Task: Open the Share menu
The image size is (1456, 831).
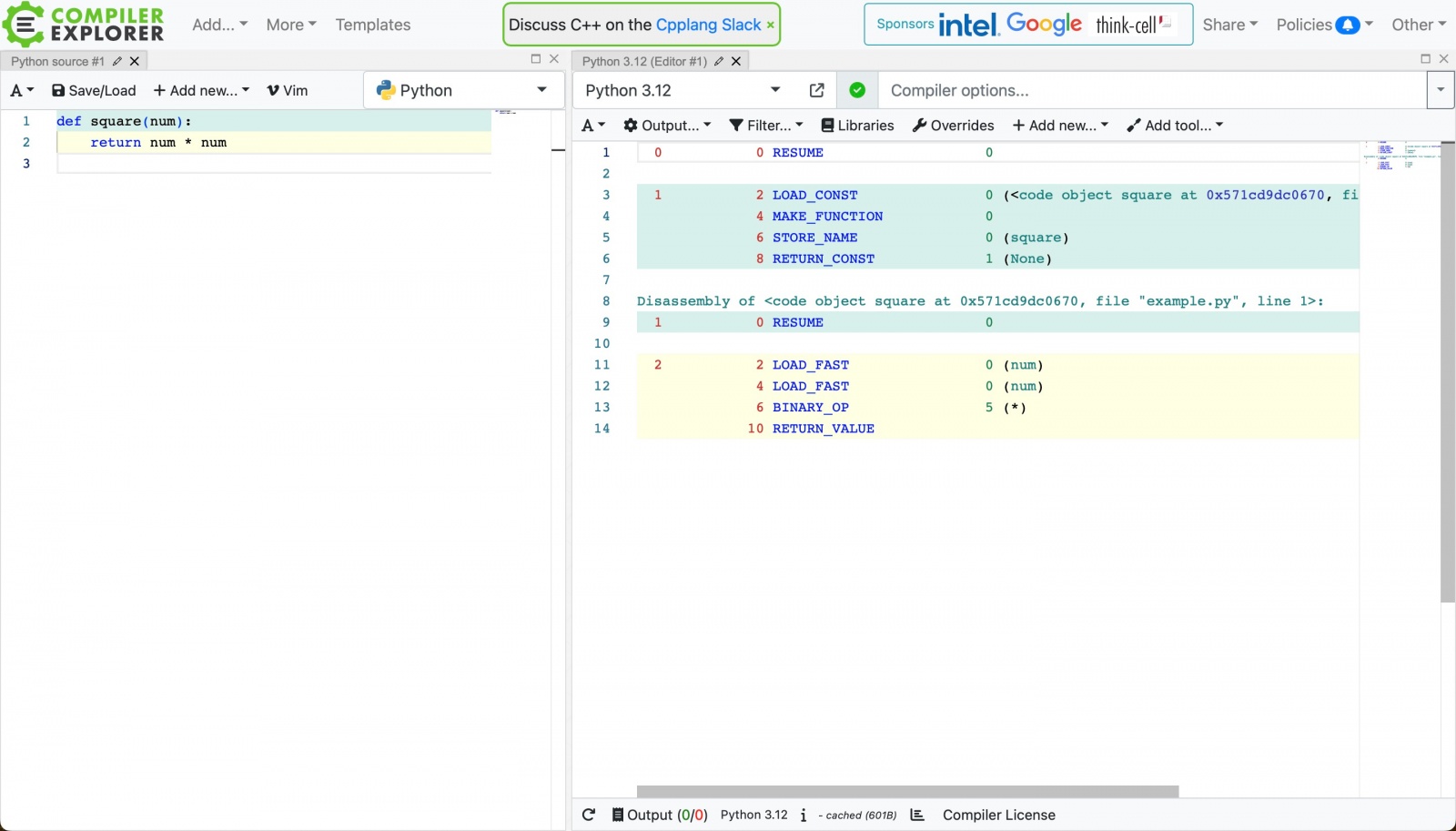Action: [1229, 25]
